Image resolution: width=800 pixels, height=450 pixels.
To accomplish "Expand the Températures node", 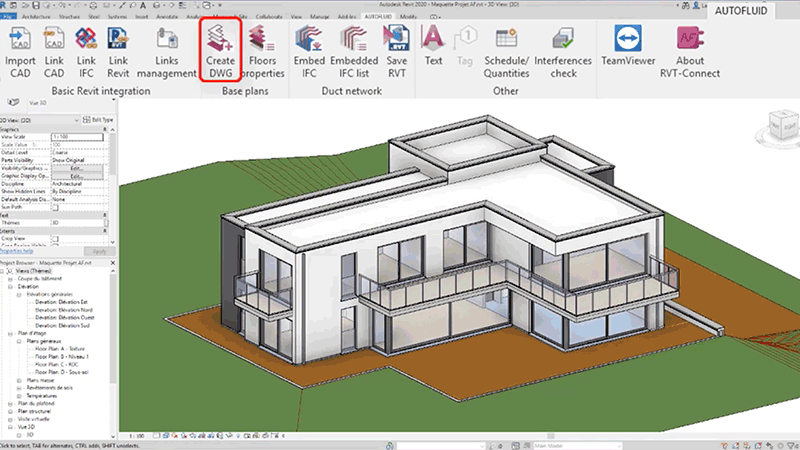I will (x=19, y=396).
